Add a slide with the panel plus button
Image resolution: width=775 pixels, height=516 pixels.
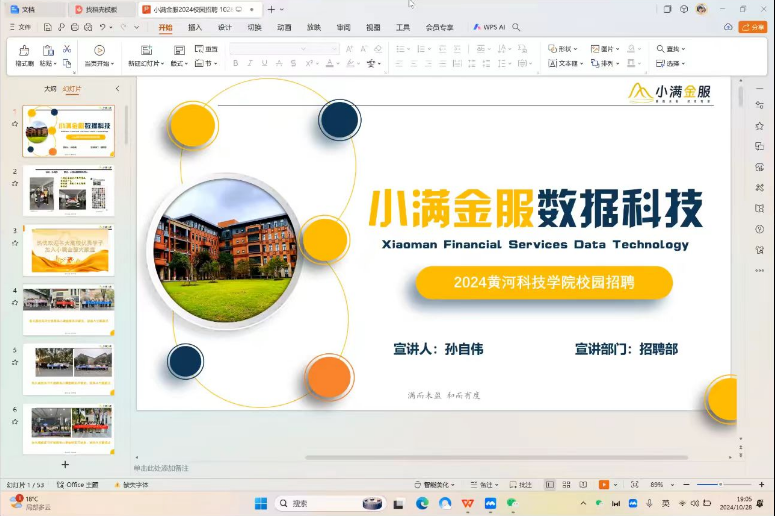tap(65, 465)
